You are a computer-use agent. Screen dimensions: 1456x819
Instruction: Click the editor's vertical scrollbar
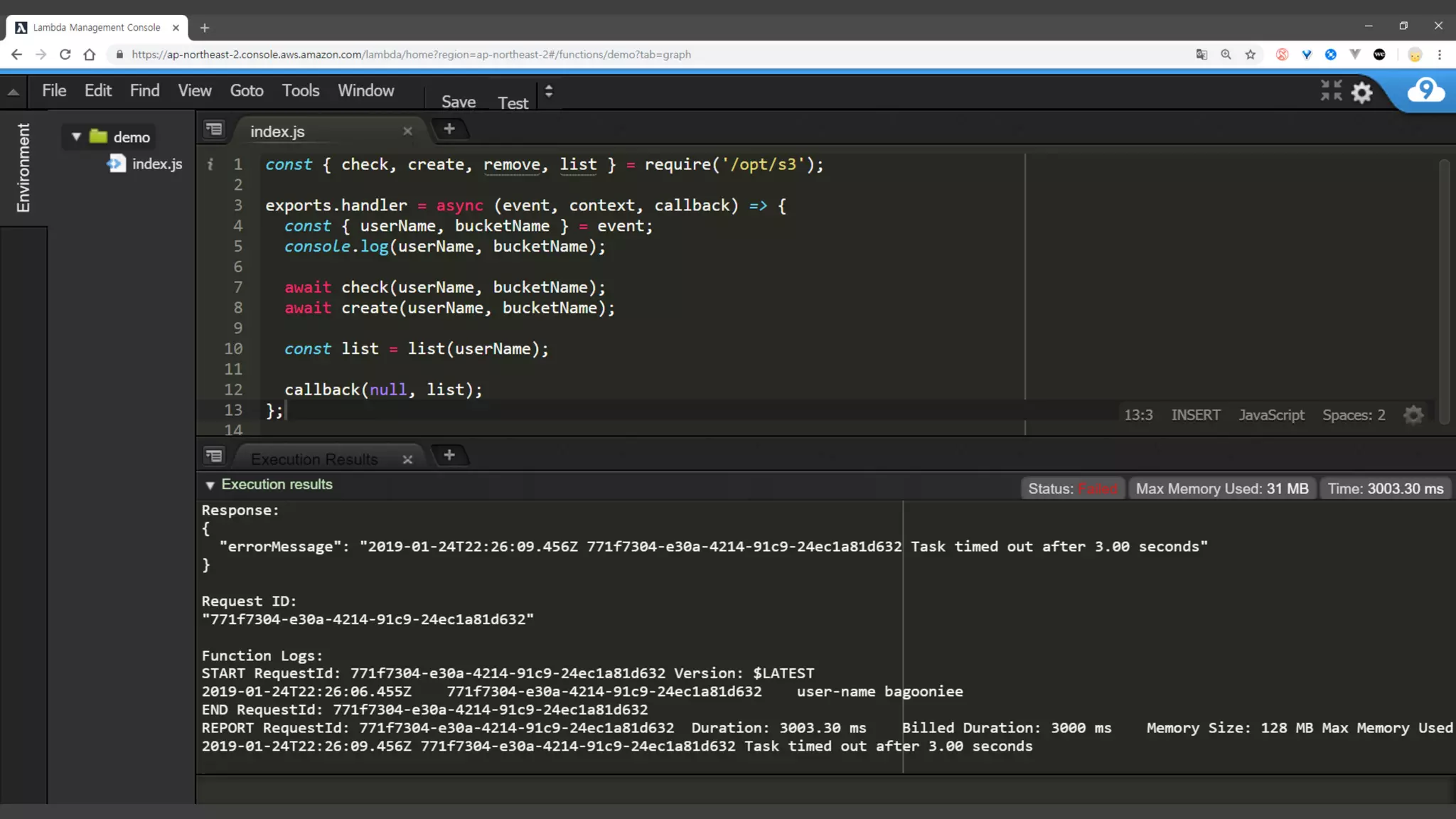pos(1443,291)
